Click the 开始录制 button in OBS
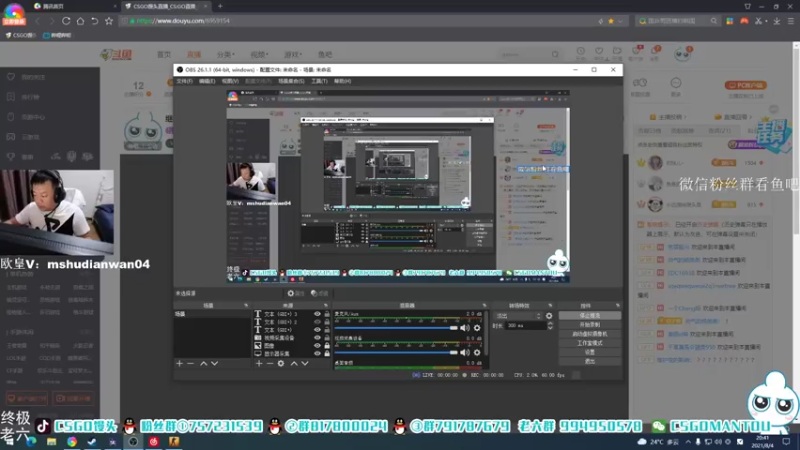The height and width of the screenshot is (450, 800). 590,325
